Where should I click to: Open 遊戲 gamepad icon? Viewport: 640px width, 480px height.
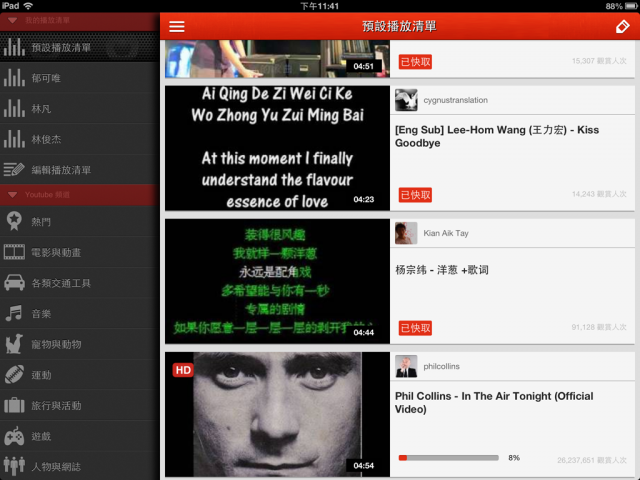pyautogui.click(x=14, y=436)
